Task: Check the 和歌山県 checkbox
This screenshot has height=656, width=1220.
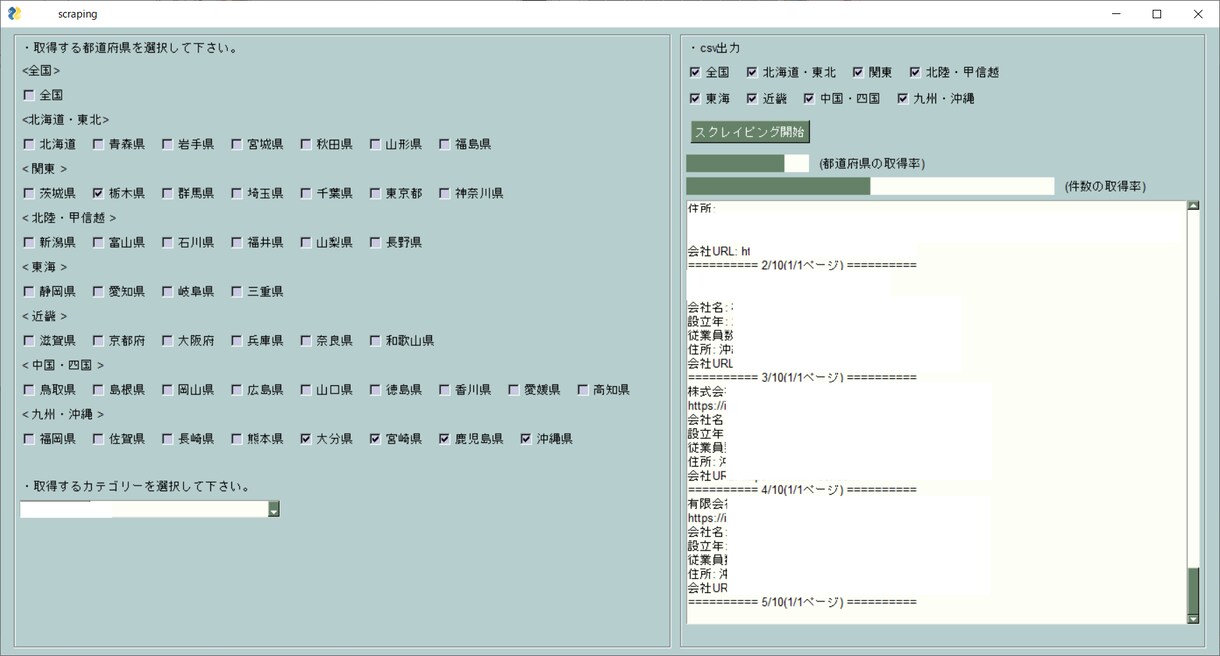Action: tap(375, 340)
